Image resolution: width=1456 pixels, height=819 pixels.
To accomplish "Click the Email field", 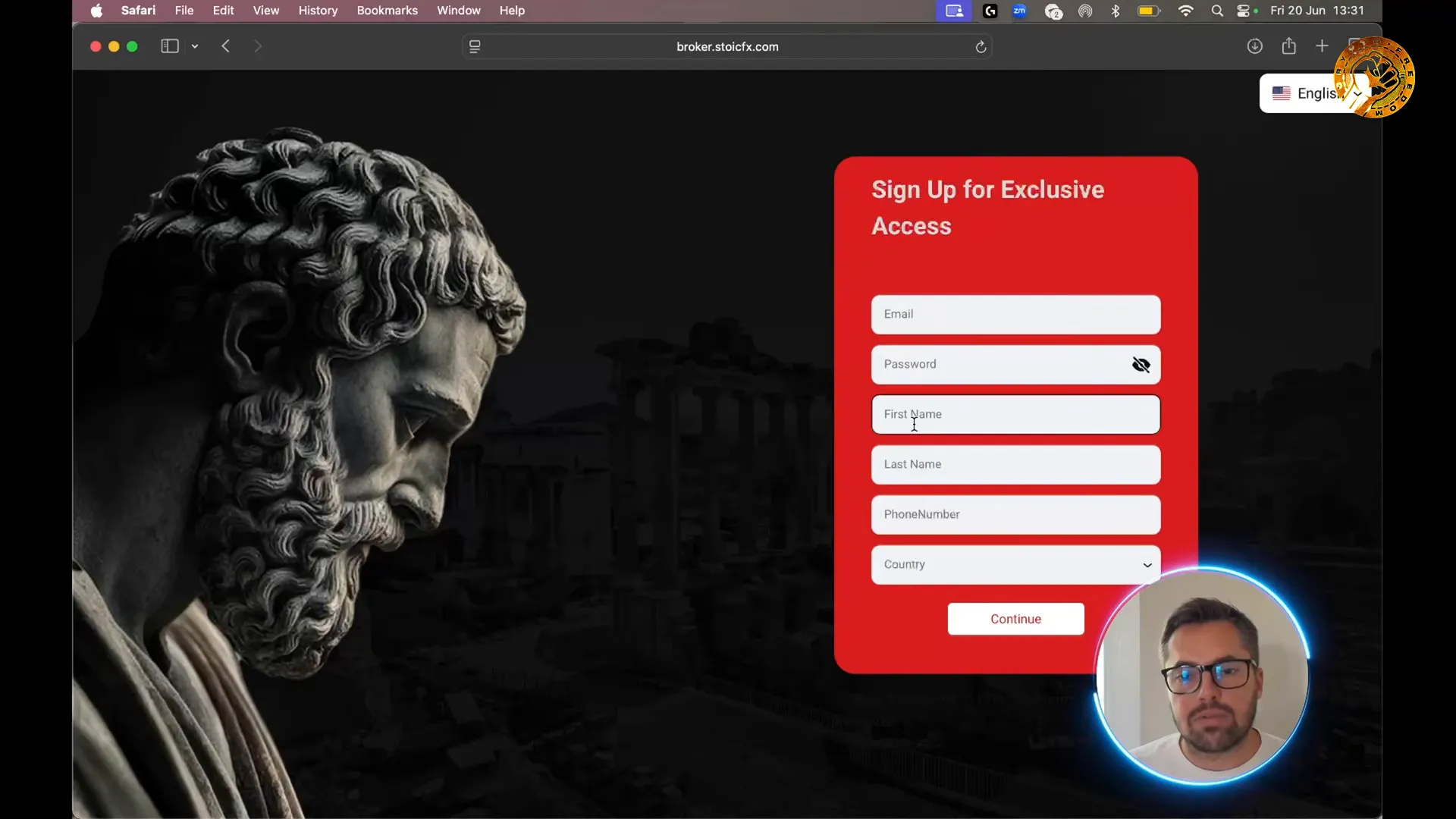I will 1015,315.
